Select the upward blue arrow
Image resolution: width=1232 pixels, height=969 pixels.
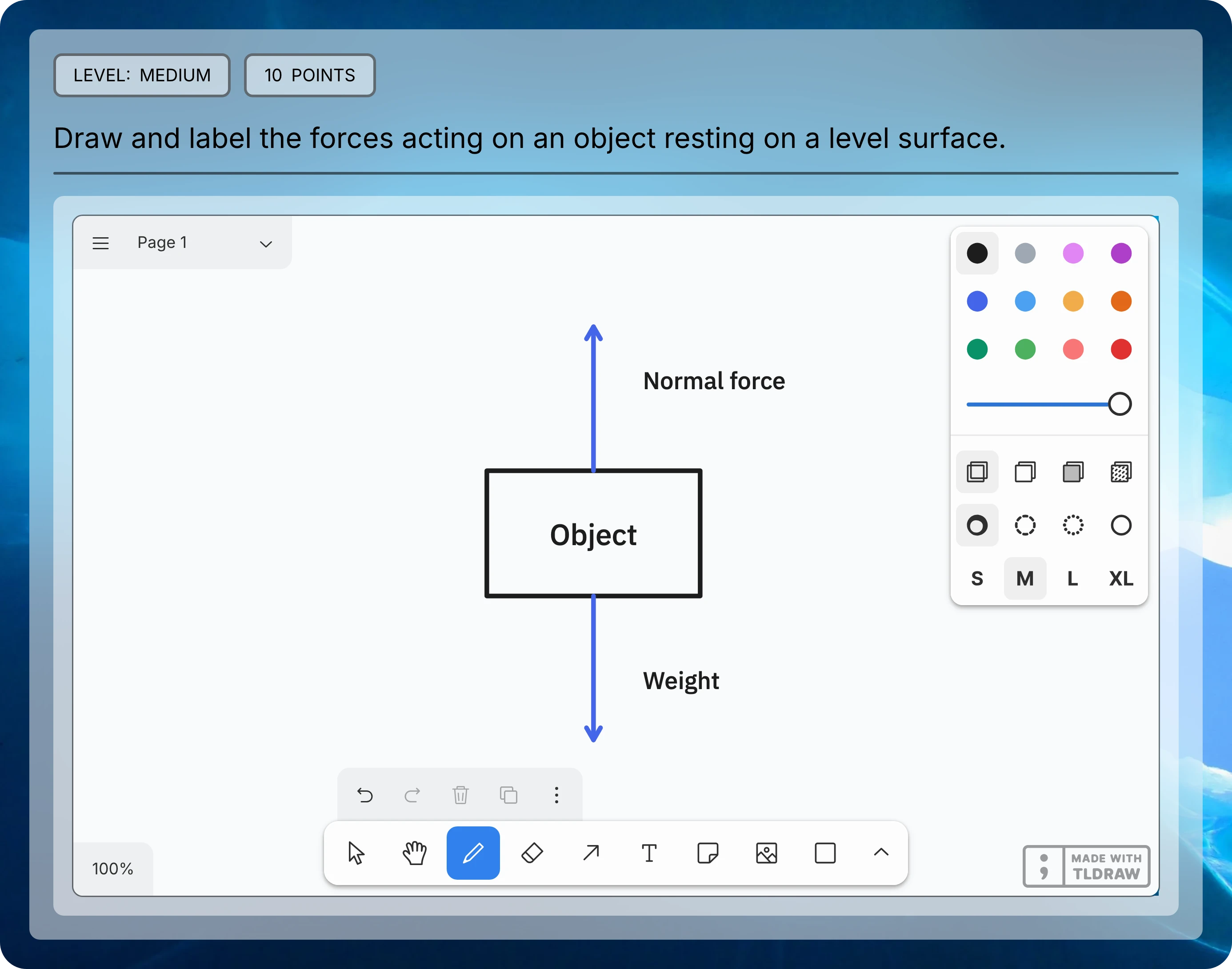(594, 398)
